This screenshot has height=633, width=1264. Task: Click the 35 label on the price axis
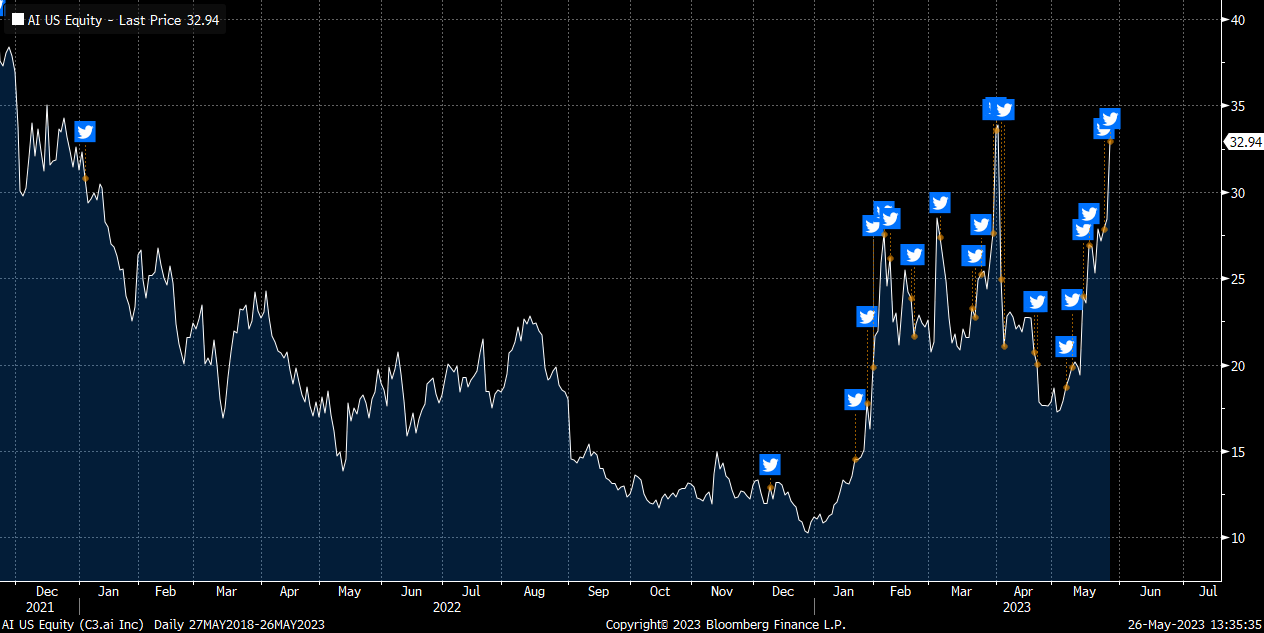coord(1237,106)
